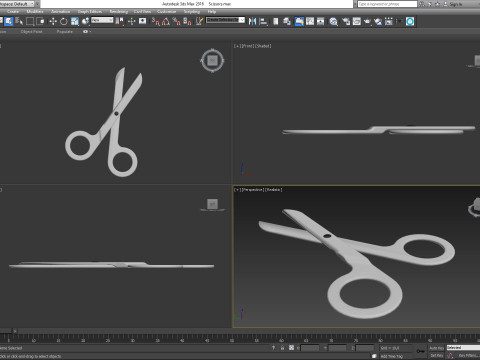Toggle Angle Snap
Viewport: 480px width, 360px height.
(x=166, y=22)
